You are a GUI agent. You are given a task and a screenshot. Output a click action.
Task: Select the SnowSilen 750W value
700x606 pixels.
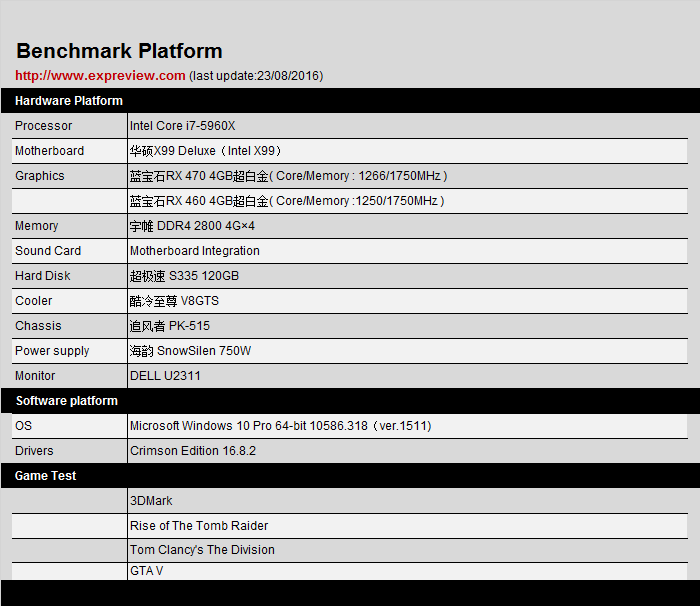point(190,351)
